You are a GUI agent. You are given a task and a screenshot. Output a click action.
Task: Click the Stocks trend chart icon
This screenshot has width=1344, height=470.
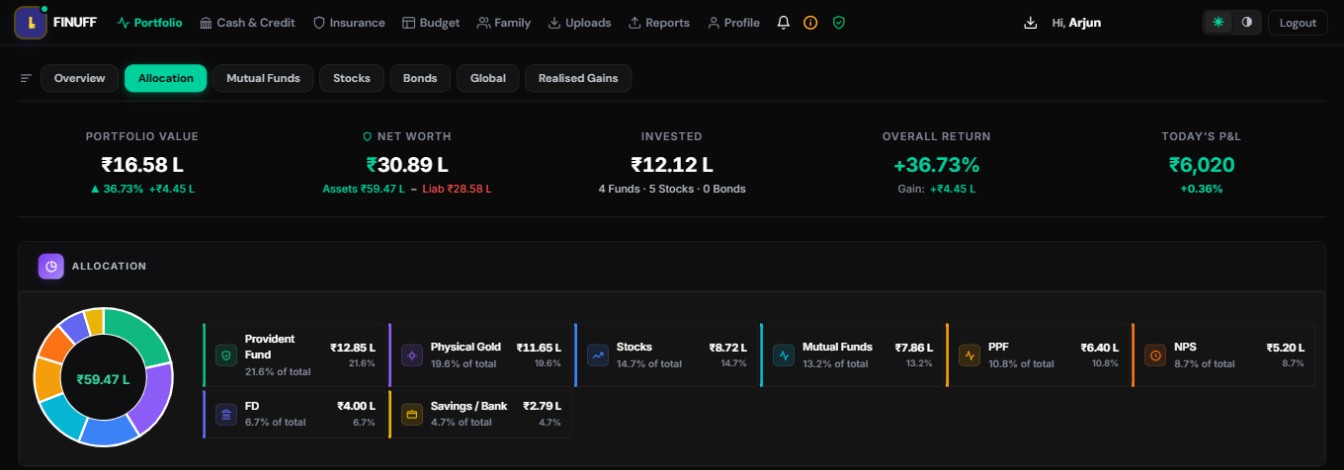pyautogui.click(x=598, y=355)
